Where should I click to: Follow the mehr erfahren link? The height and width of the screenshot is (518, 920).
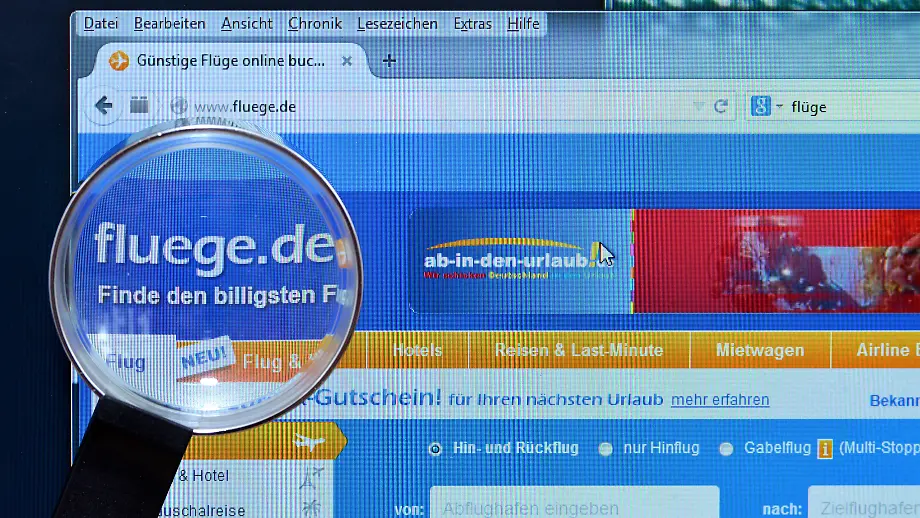pos(720,400)
